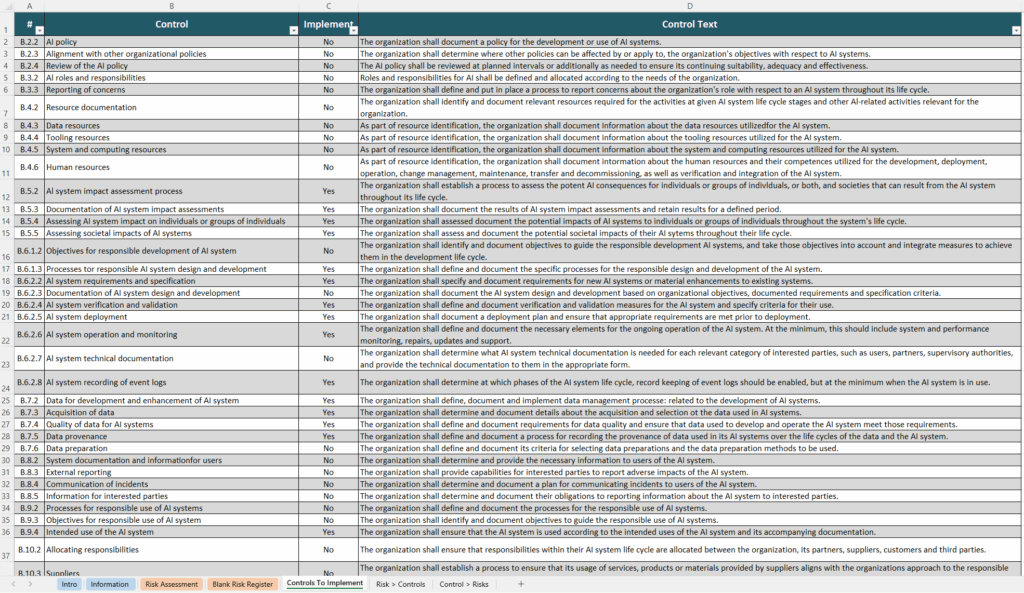
Task: Select column D by its header
Action: point(690,8)
